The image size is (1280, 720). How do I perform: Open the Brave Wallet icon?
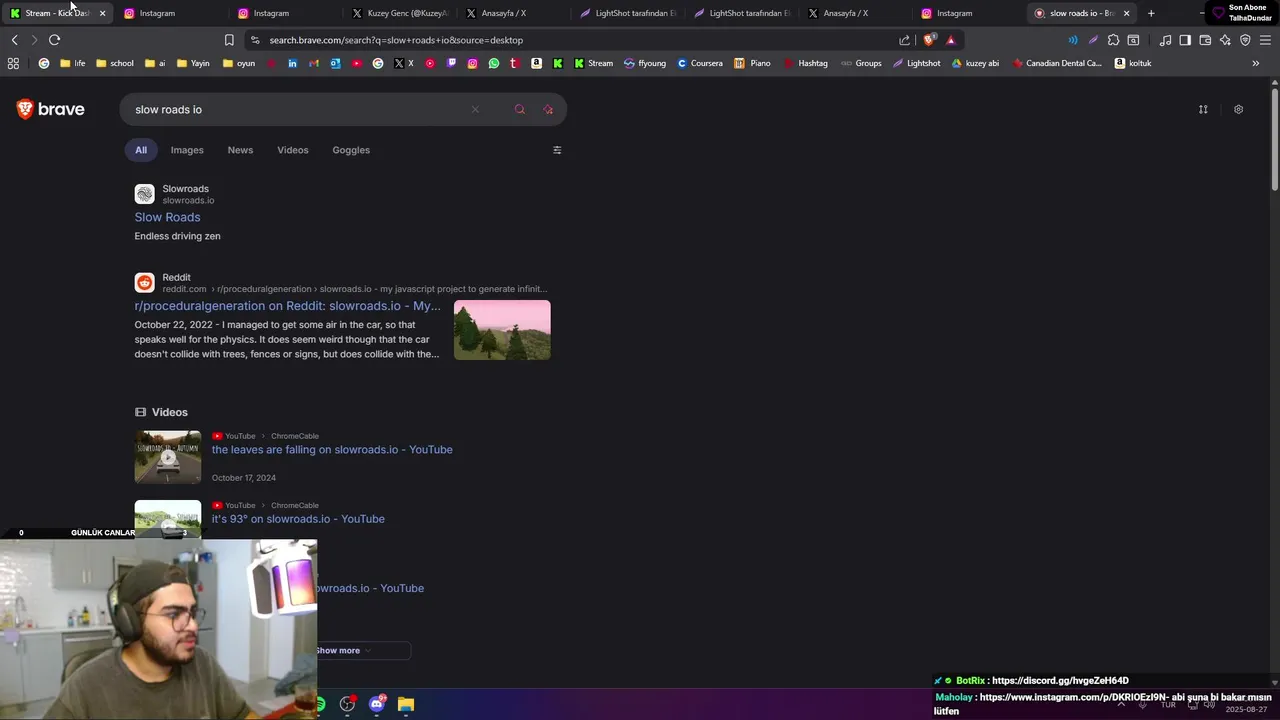(1205, 40)
